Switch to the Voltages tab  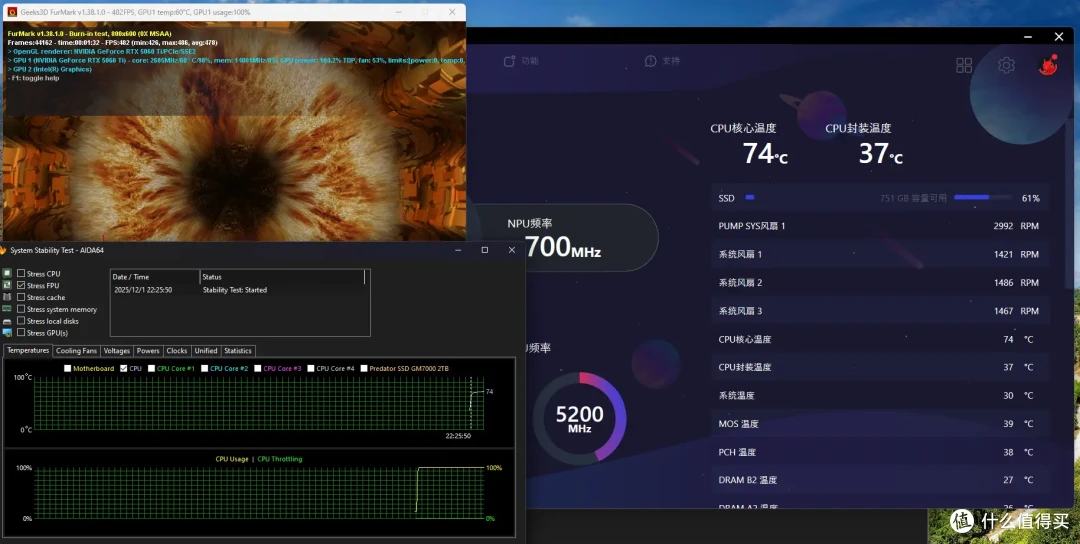point(116,351)
